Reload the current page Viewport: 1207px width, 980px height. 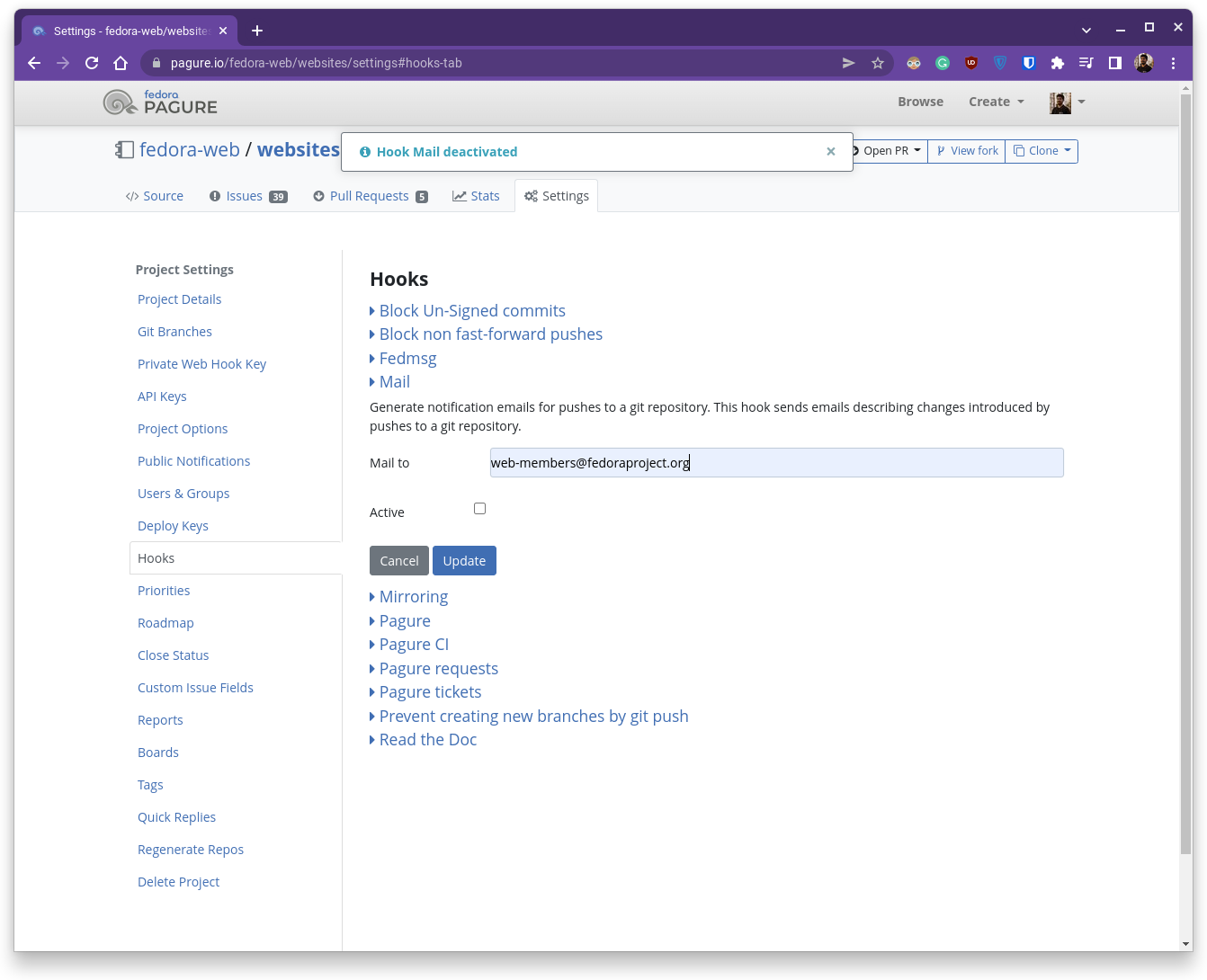(92, 63)
